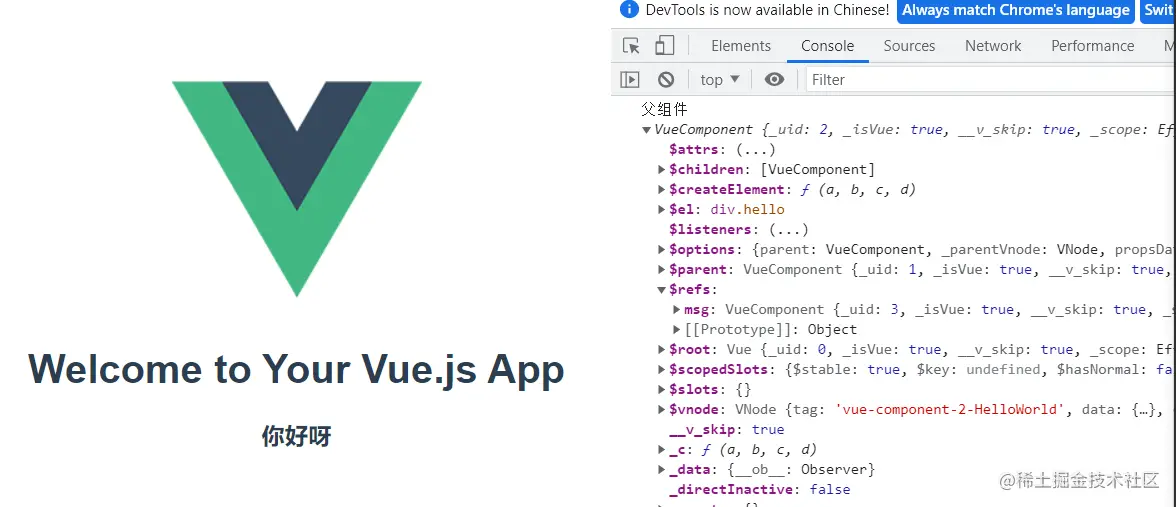Open the top JavaScript context dropdown
The image size is (1176, 507).
[x=720, y=80]
